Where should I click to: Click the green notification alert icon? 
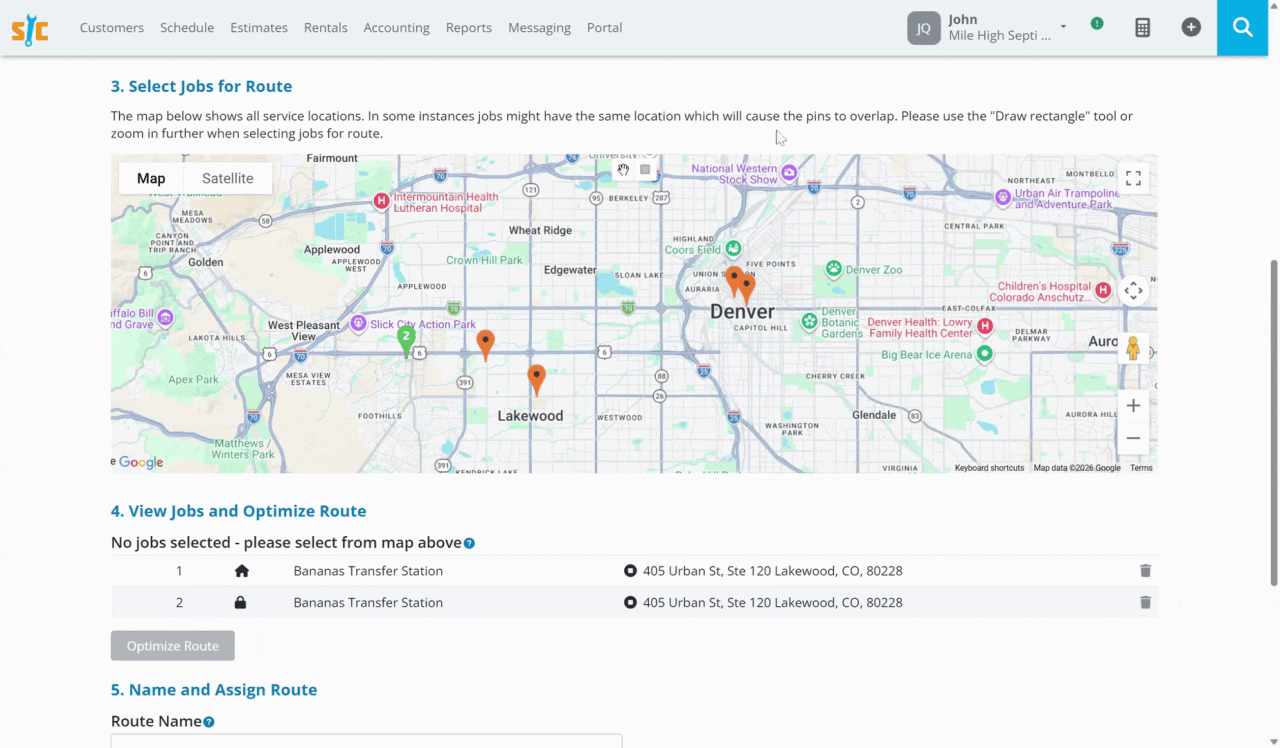pos(1097,23)
